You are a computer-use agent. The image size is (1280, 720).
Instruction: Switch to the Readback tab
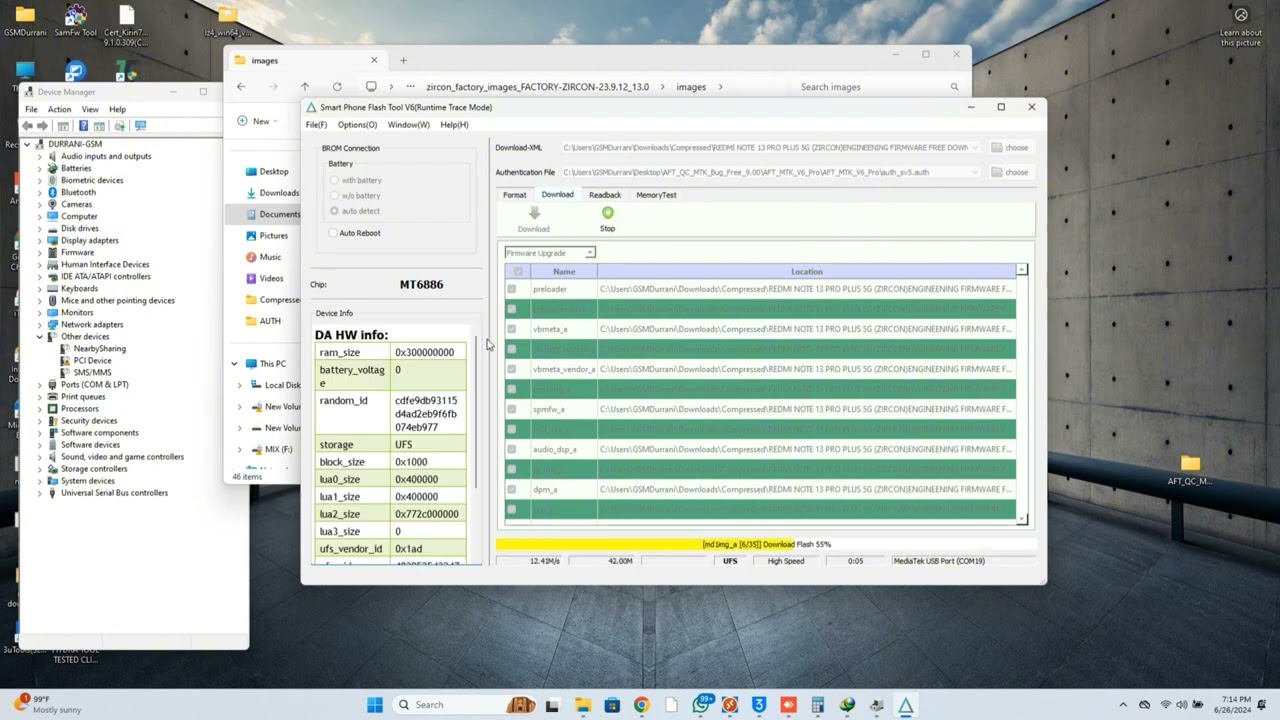tap(604, 195)
